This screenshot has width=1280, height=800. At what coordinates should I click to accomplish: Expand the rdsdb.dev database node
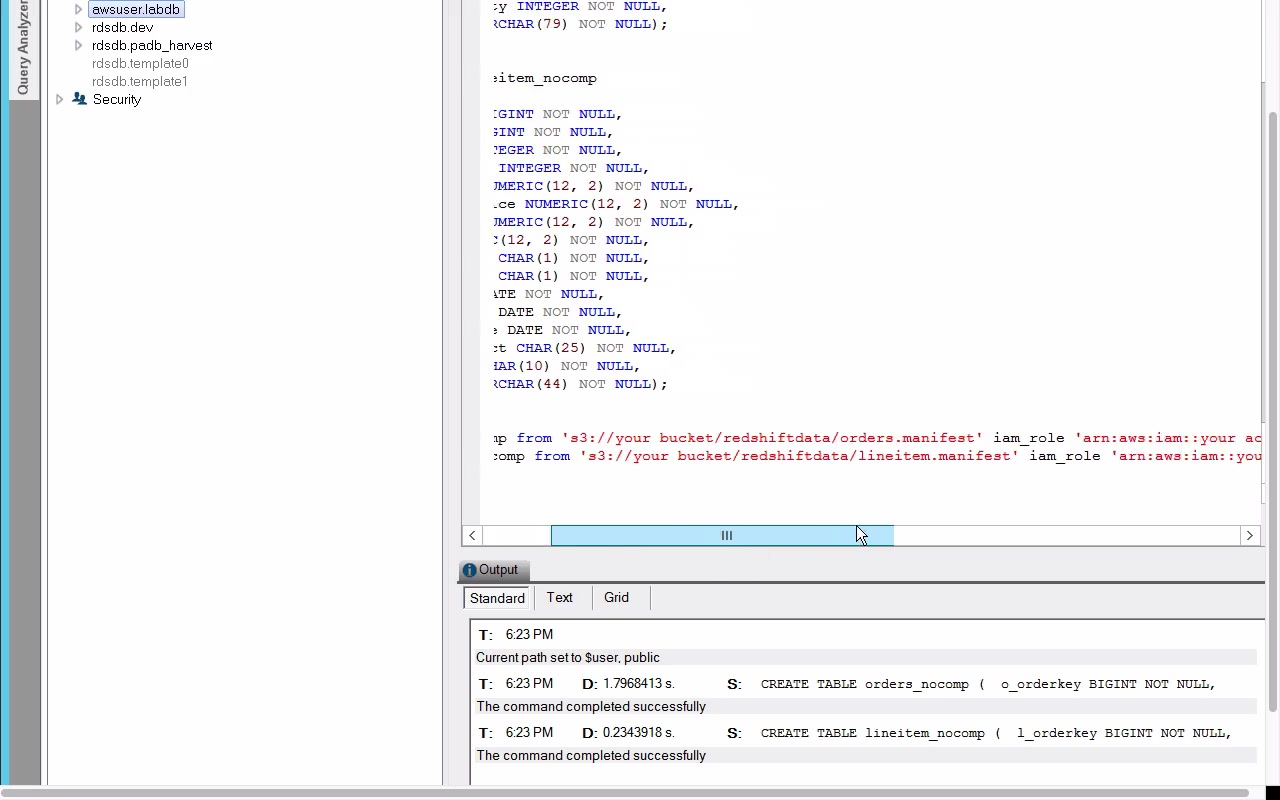pos(78,27)
